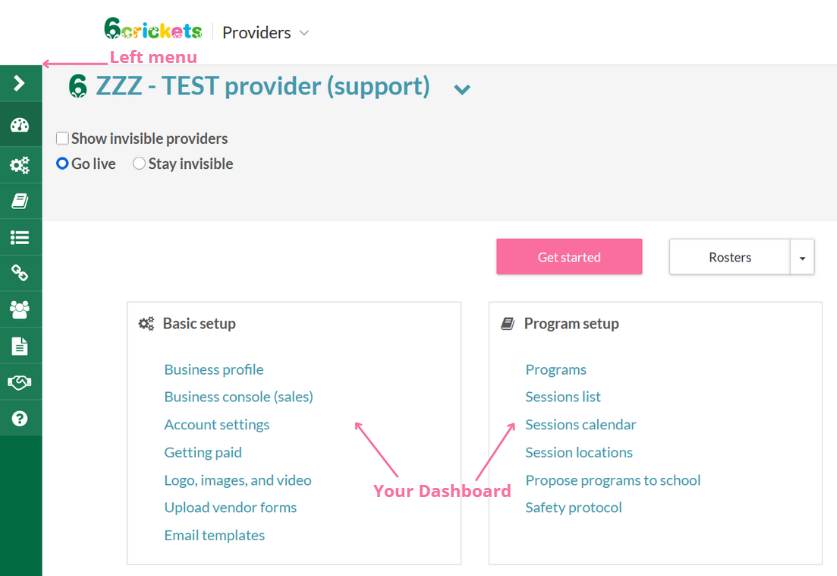
Task: Open the Providers dropdown in the header
Action: (x=265, y=33)
